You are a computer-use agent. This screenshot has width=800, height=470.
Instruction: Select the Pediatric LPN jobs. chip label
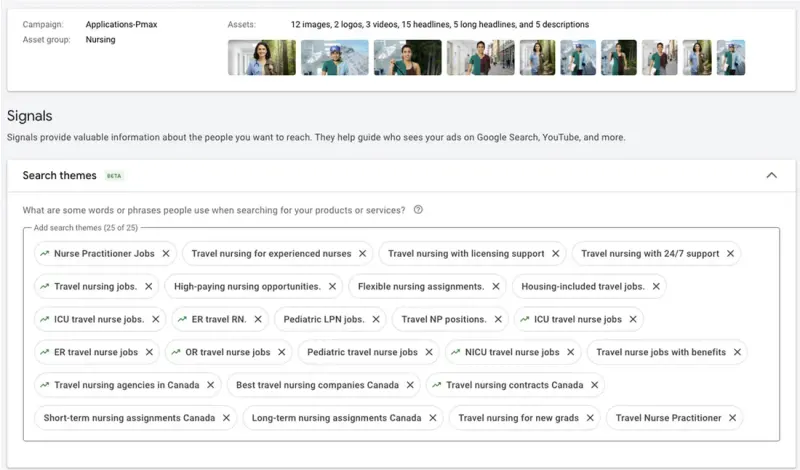click(x=324, y=319)
